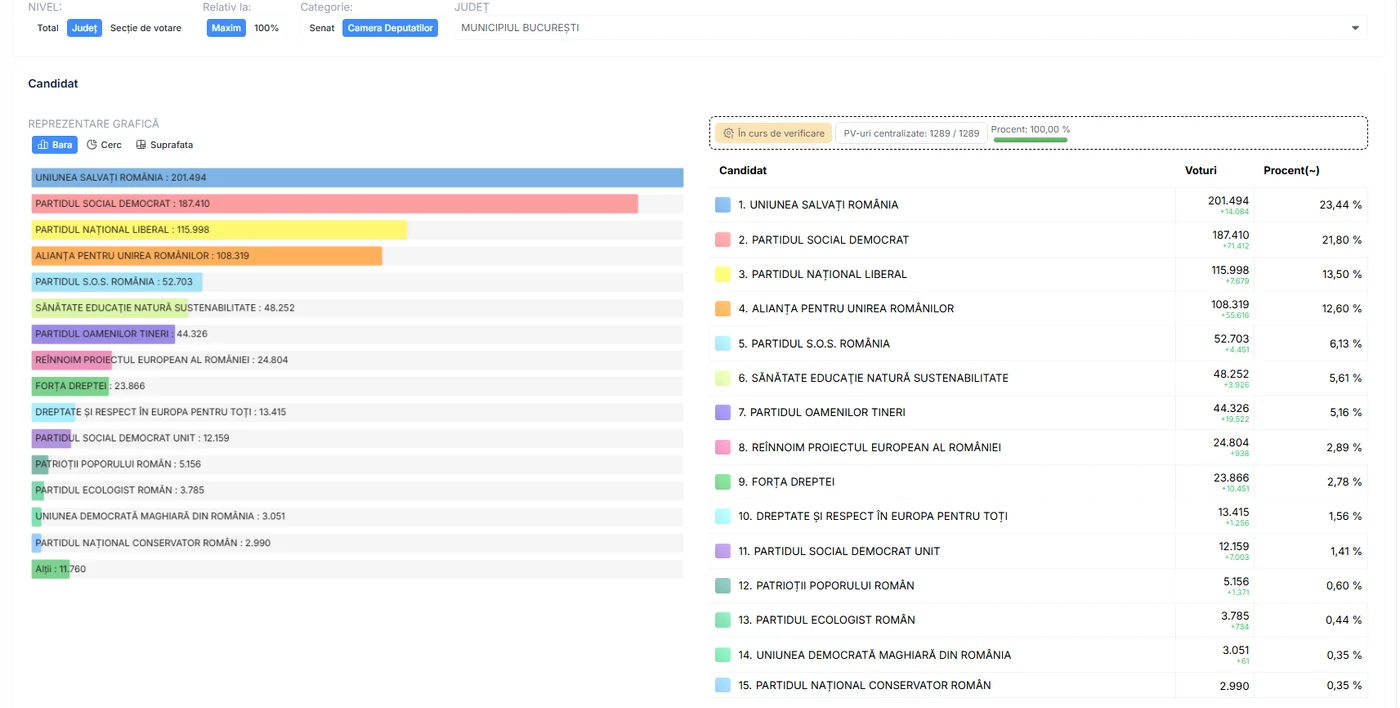Click Partidul S.O.S. România swatch in table
Viewport: 1400px width, 708px height.
(723, 343)
